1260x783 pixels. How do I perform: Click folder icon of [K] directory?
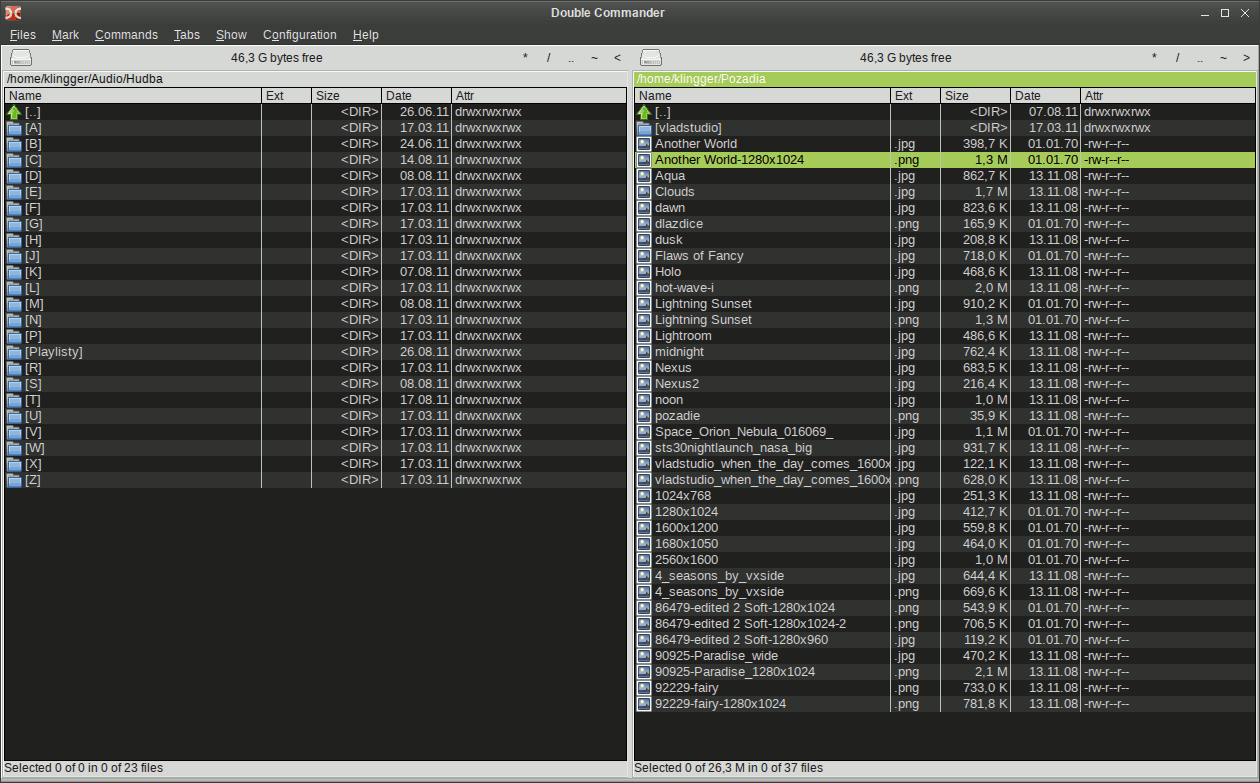tap(14, 272)
